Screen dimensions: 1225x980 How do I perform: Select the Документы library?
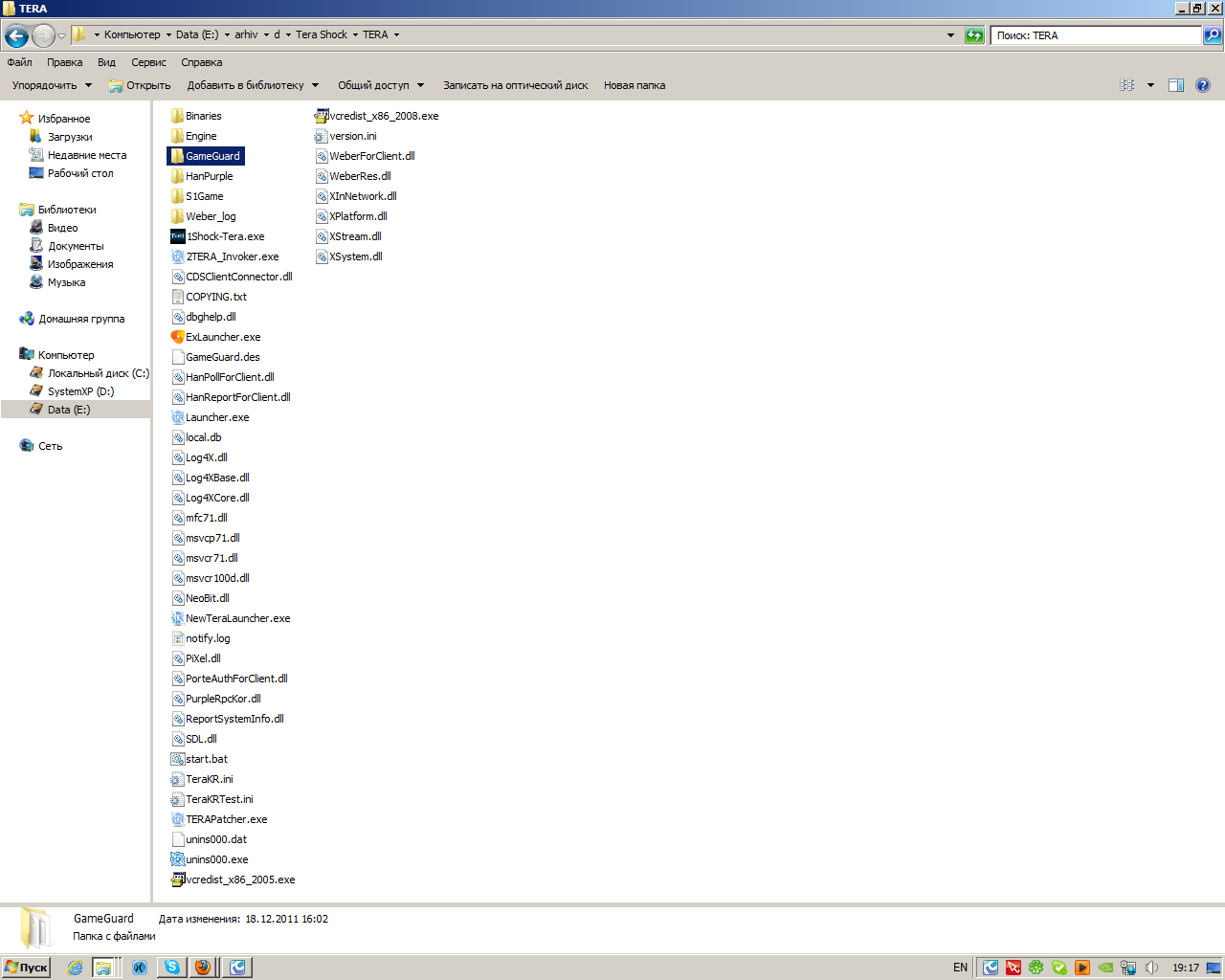point(76,246)
